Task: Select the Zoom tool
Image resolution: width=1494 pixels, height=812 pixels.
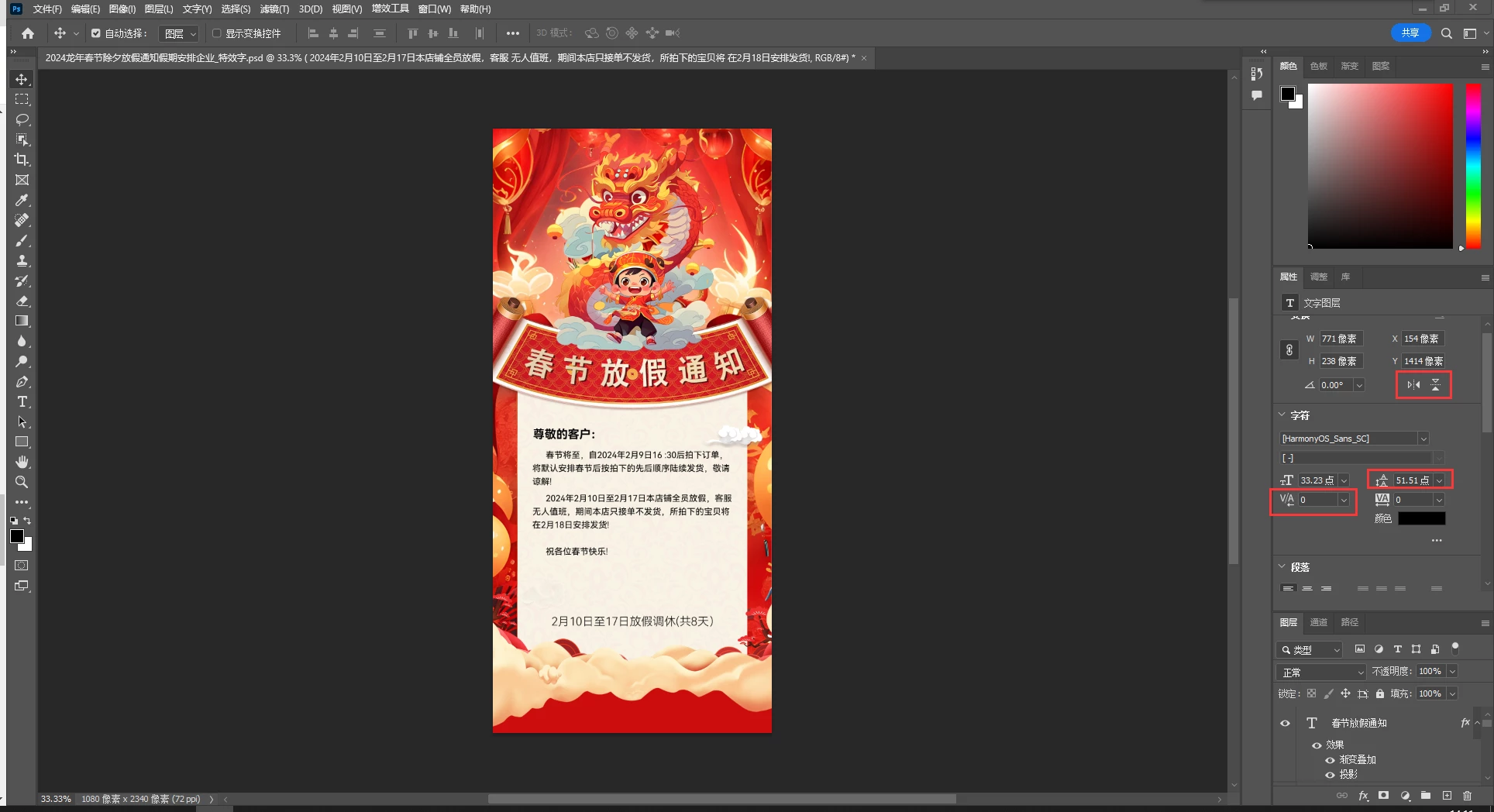Action: point(22,482)
